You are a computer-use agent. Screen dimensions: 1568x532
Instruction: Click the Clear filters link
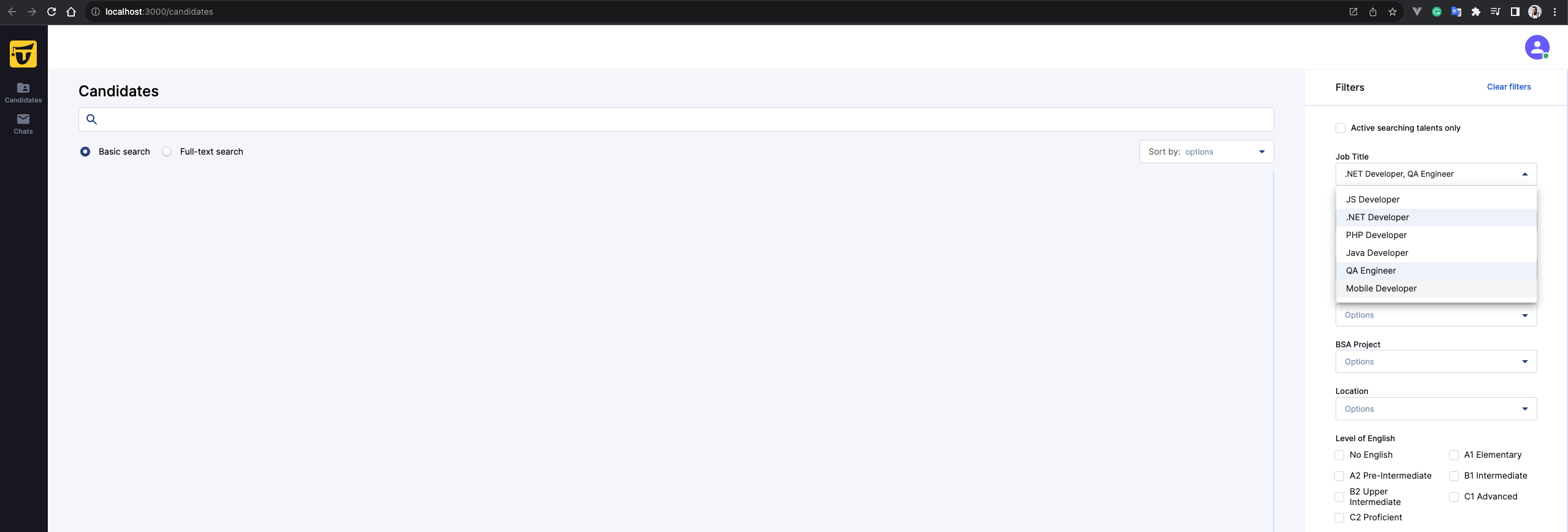tap(1509, 87)
